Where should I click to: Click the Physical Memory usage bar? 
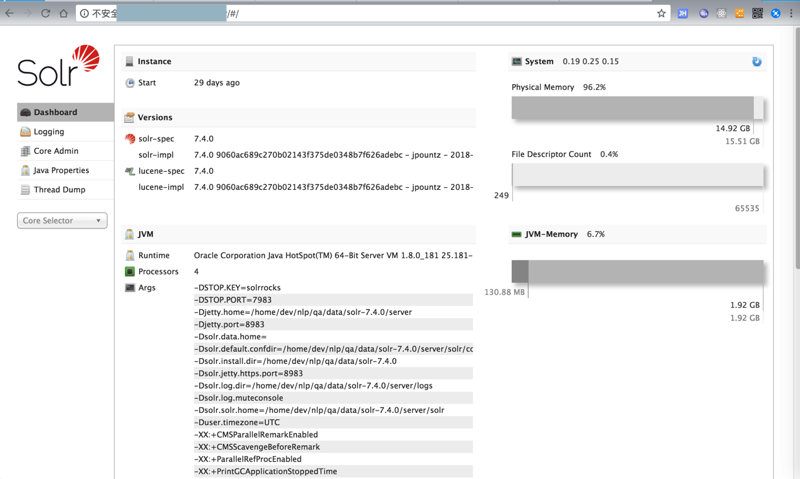(637, 108)
